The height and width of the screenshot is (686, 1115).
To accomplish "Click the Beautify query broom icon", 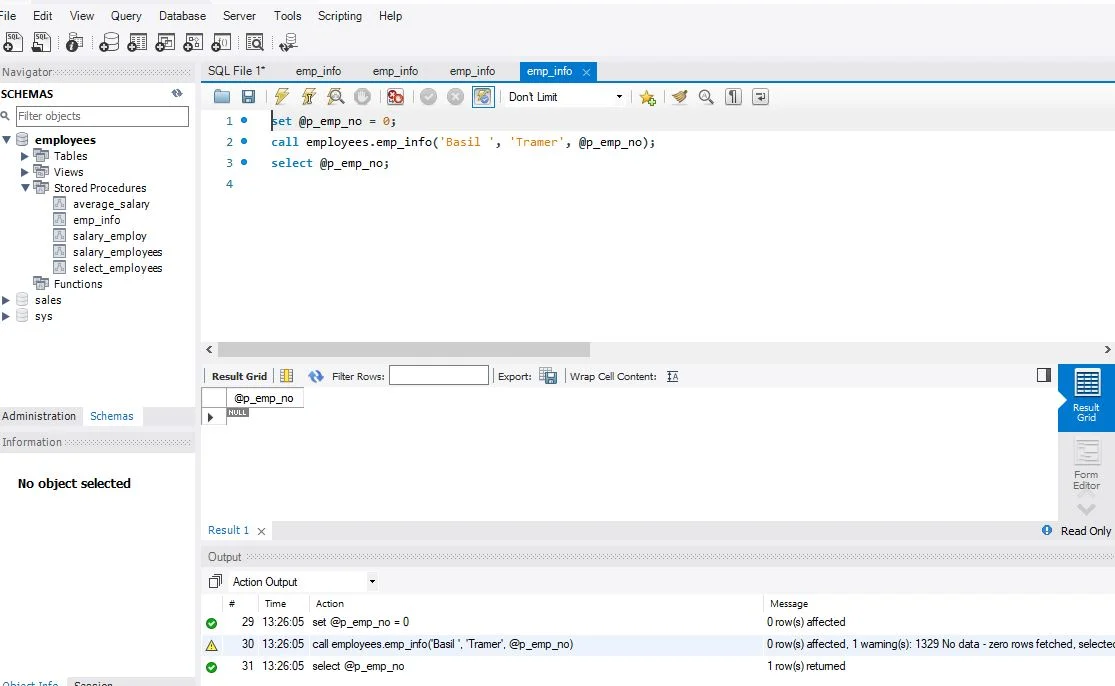I will pyautogui.click(x=680, y=97).
